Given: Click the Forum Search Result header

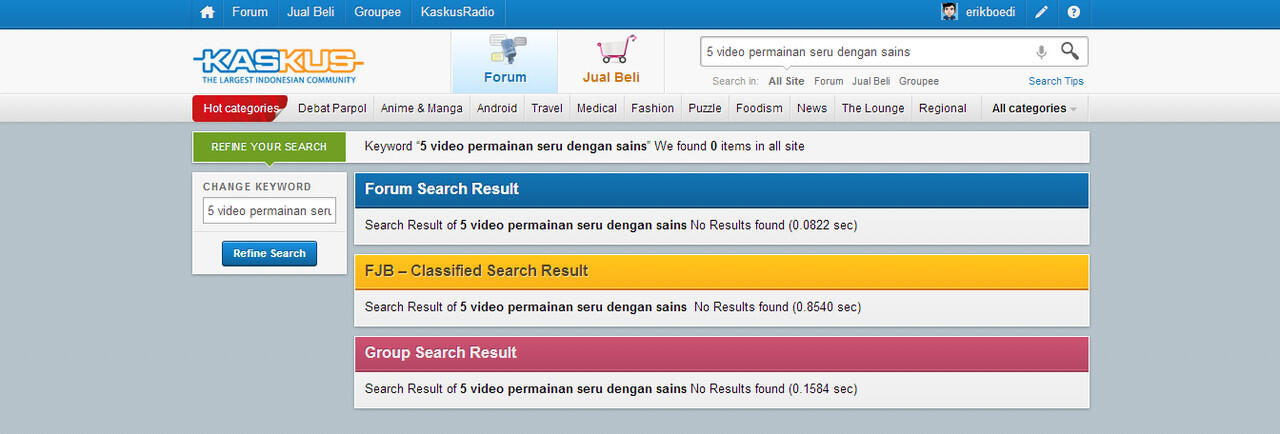Looking at the screenshot, I should [x=722, y=189].
